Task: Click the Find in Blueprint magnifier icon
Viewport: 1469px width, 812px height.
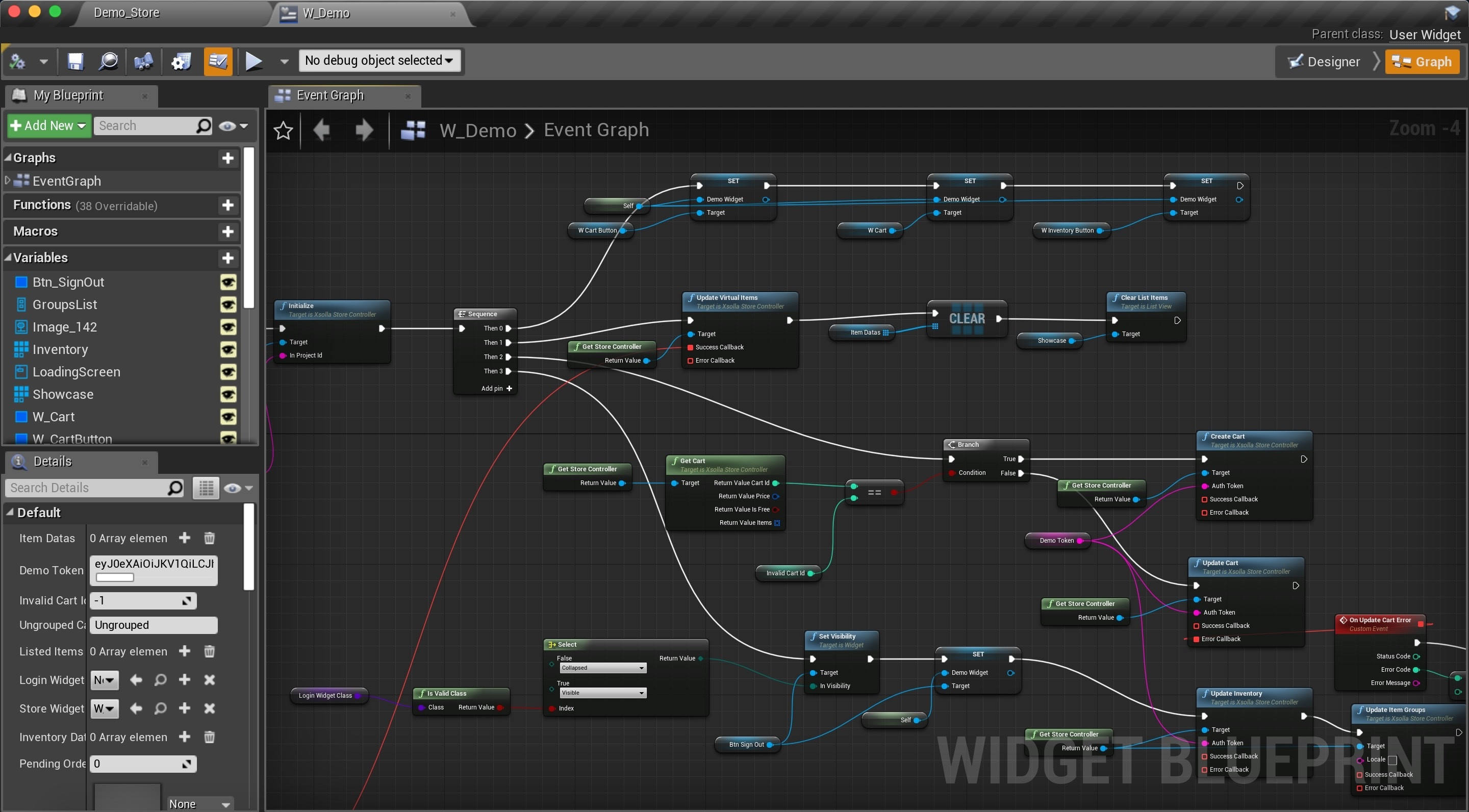Action: coord(108,61)
